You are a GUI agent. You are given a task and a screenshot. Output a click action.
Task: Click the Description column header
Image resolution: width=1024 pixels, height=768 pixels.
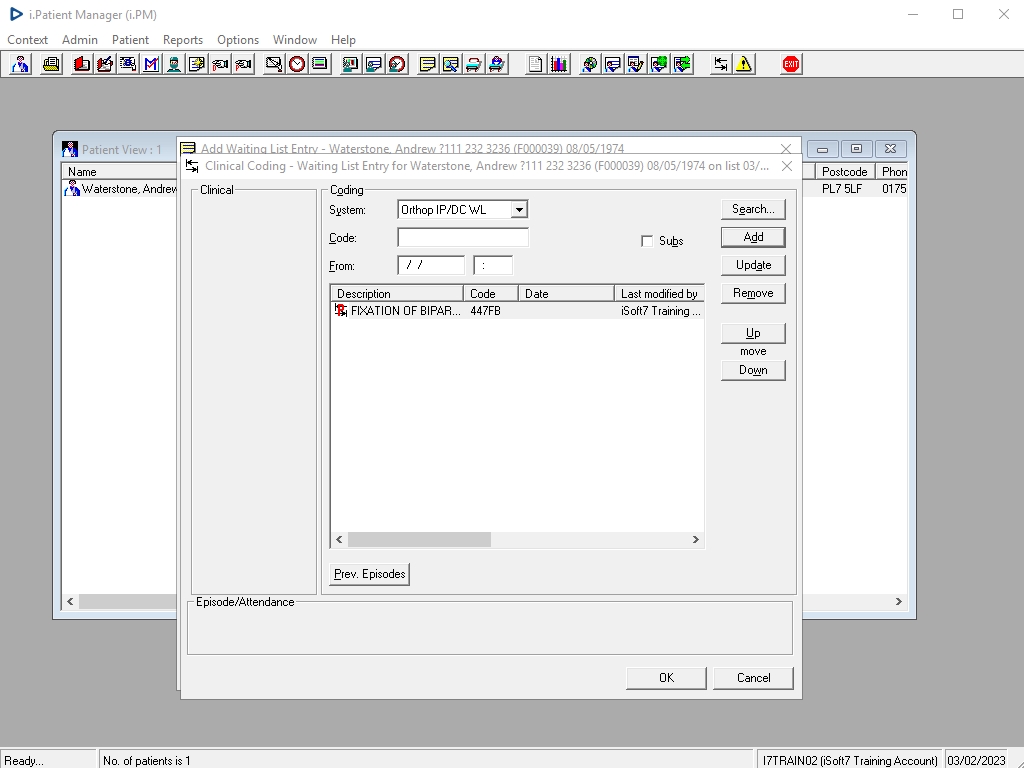coord(397,294)
